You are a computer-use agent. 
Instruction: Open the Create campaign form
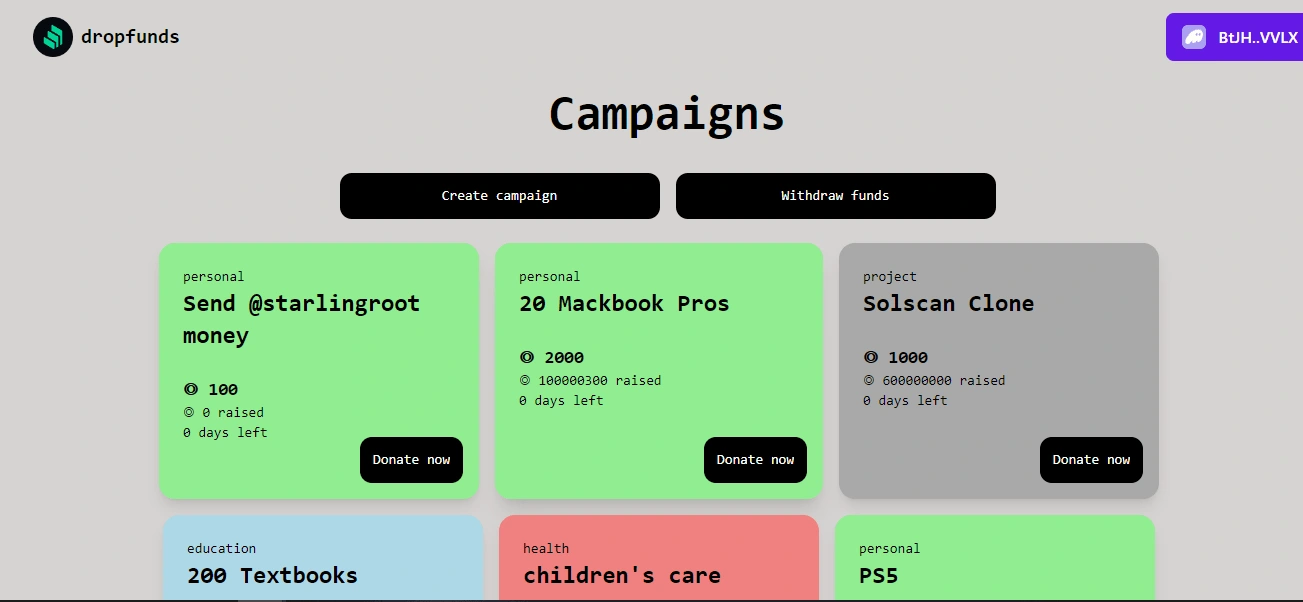point(500,196)
